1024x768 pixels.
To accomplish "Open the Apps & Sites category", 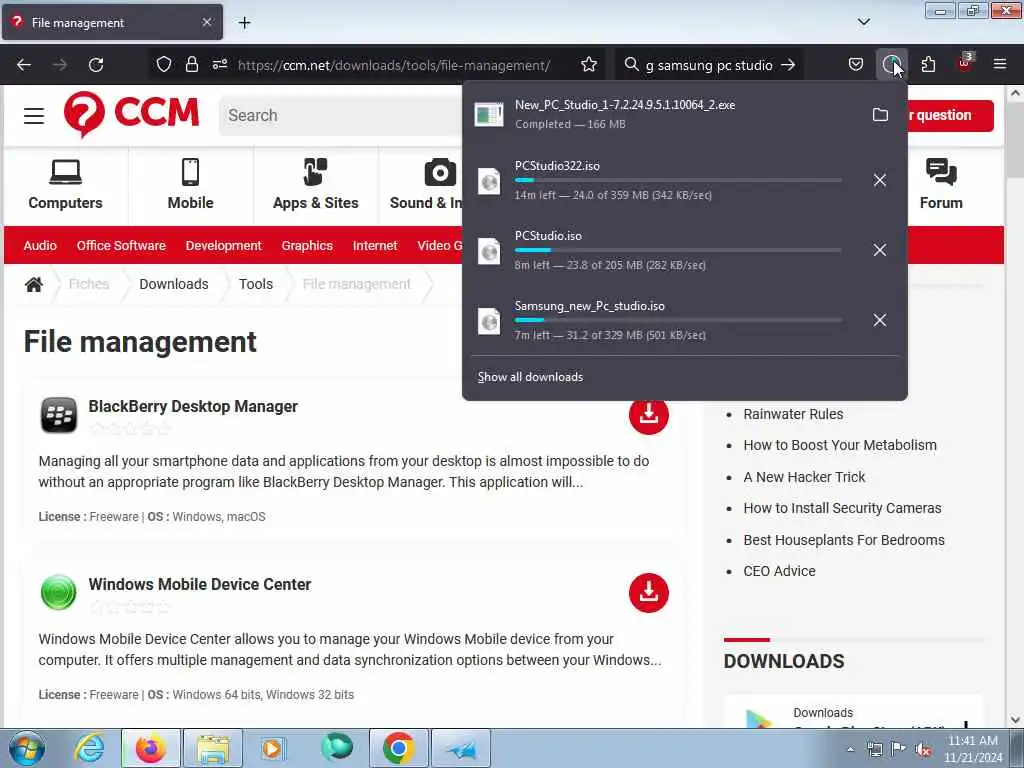I will click(315, 185).
